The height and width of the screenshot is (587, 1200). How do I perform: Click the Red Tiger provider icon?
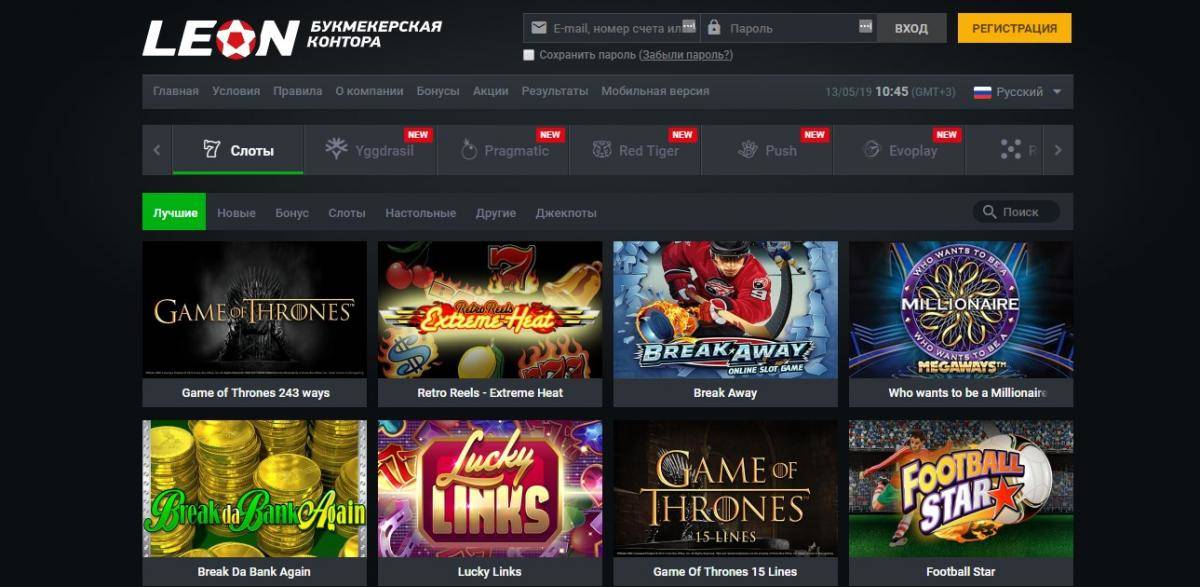pos(602,150)
